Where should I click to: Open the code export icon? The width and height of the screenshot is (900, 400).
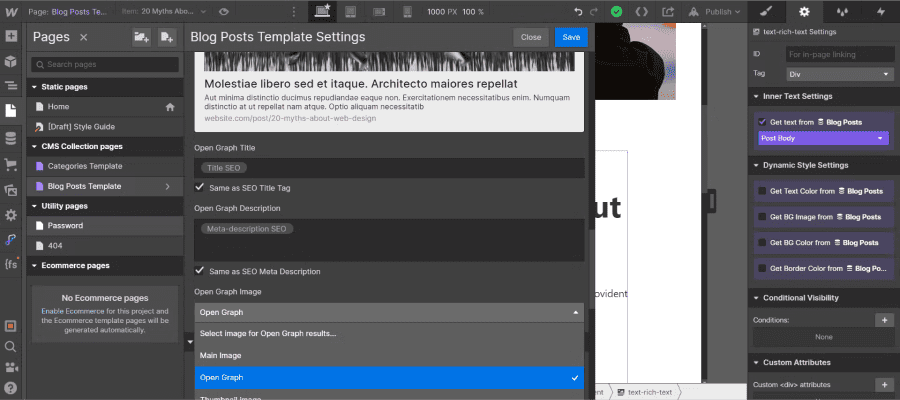(642, 11)
